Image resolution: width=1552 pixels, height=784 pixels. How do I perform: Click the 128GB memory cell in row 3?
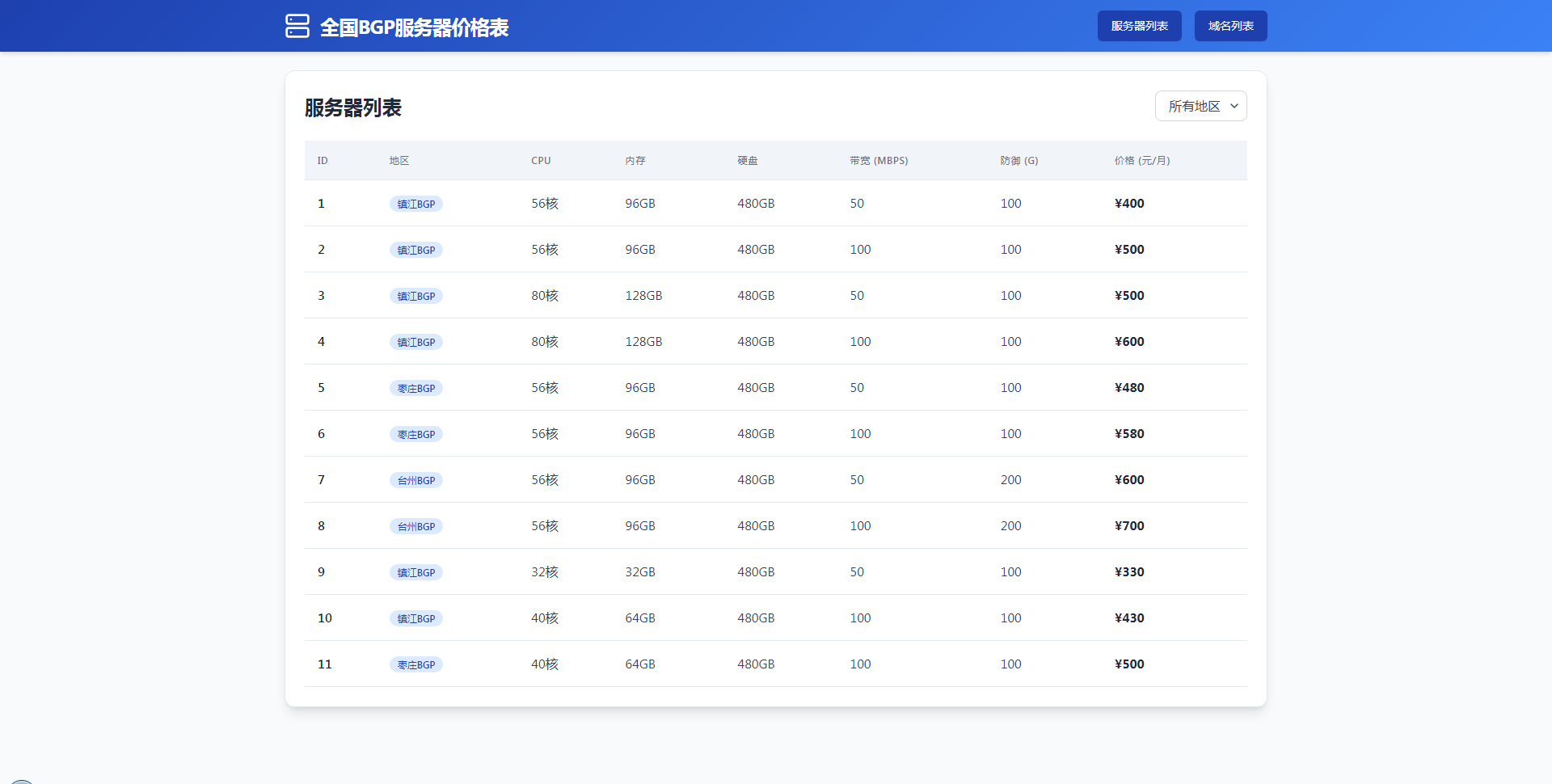(x=643, y=296)
